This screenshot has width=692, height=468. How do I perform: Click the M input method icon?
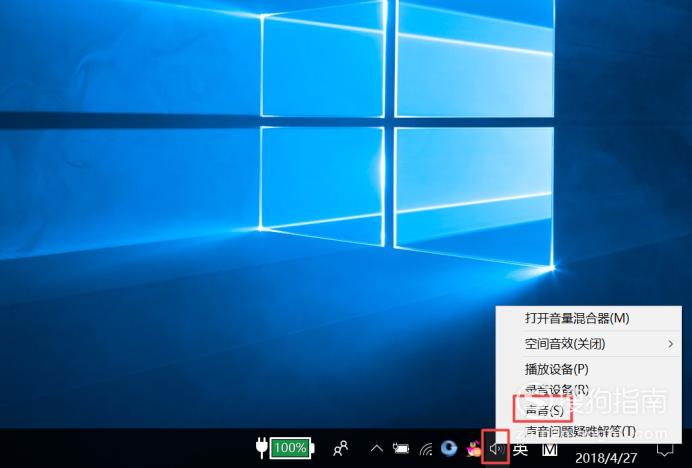(549, 449)
